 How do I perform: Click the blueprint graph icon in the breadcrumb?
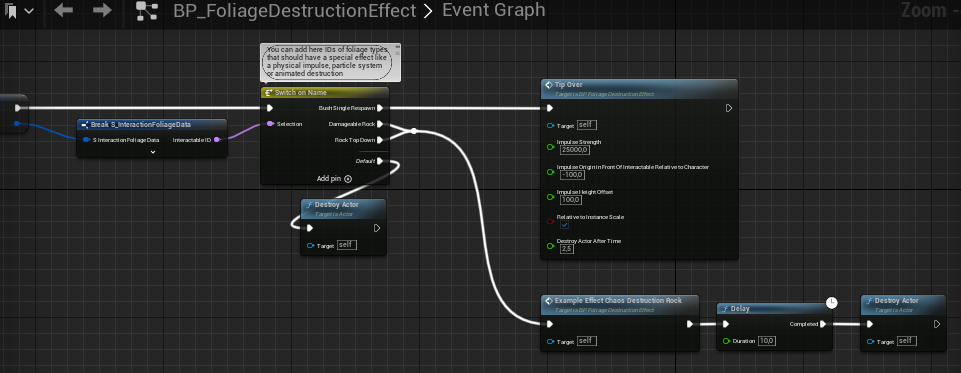[147, 10]
